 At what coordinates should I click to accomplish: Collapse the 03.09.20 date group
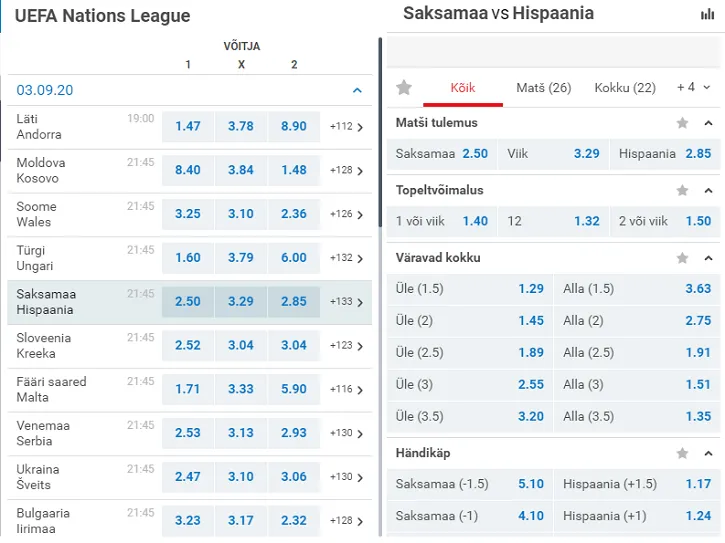coord(357,90)
